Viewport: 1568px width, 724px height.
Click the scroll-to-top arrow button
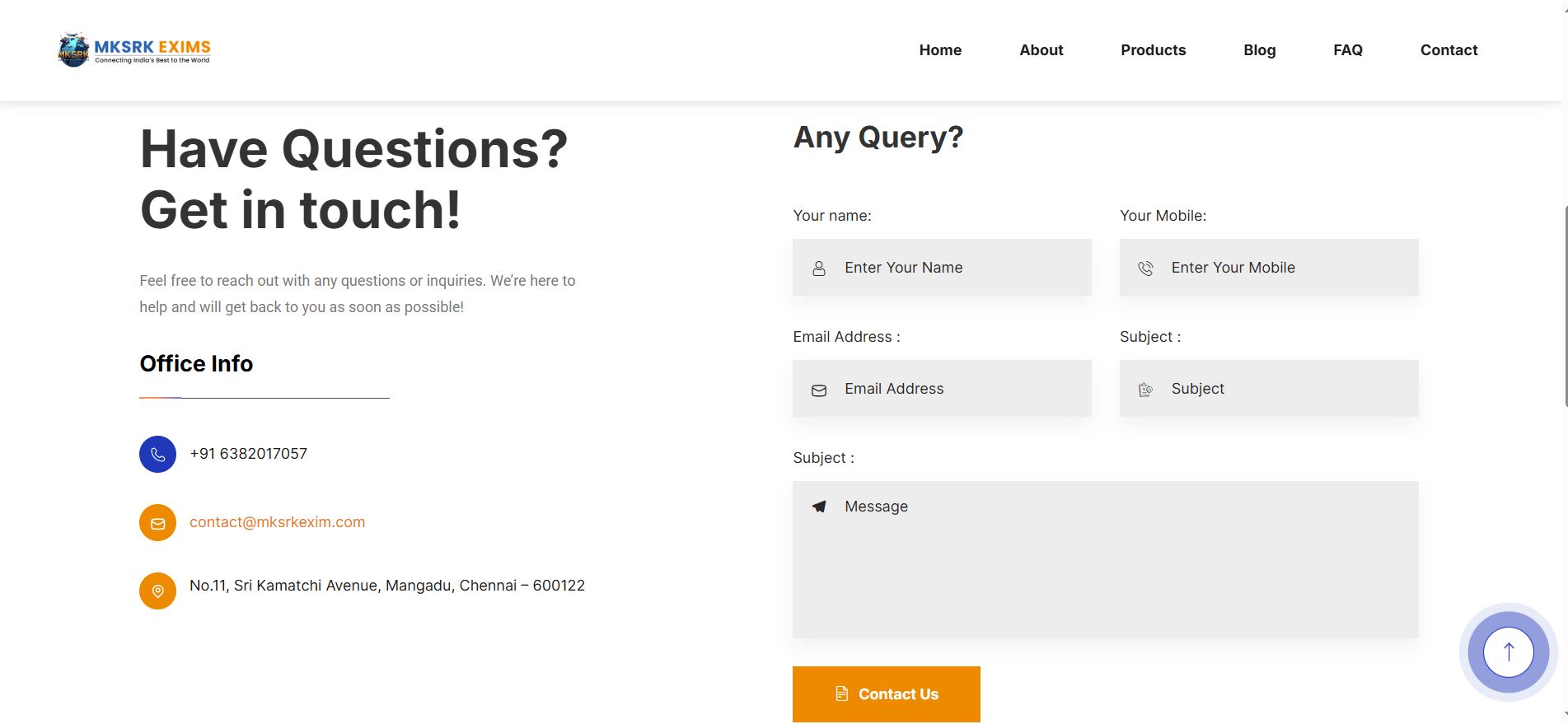coord(1508,652)
